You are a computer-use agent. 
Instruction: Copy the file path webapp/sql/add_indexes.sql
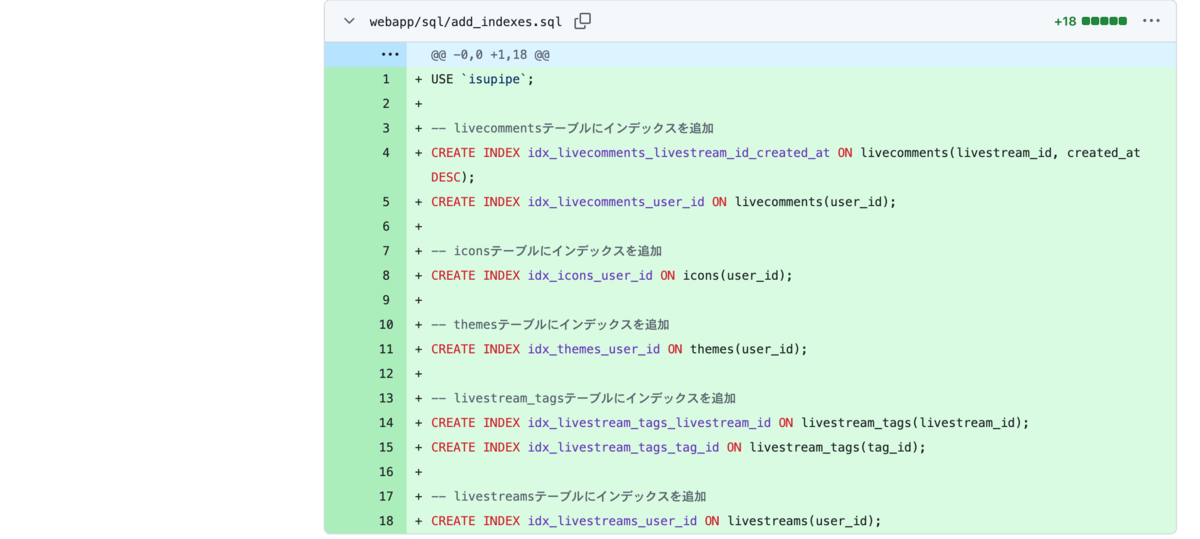[x=583, y=21]
